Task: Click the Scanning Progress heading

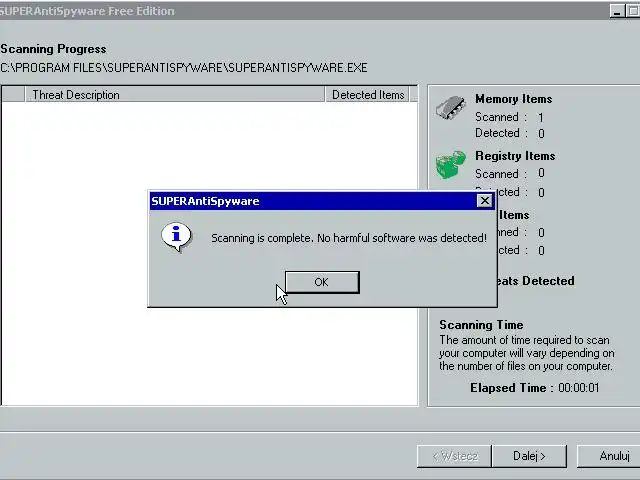Action: click(x=53, y=49)
